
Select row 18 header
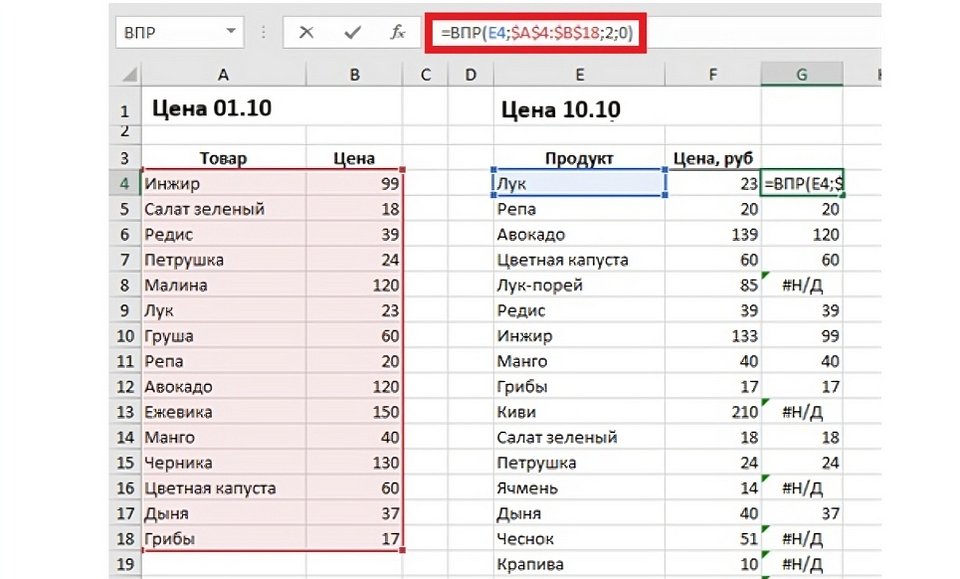pyautogui.click(x=125, y=539)
